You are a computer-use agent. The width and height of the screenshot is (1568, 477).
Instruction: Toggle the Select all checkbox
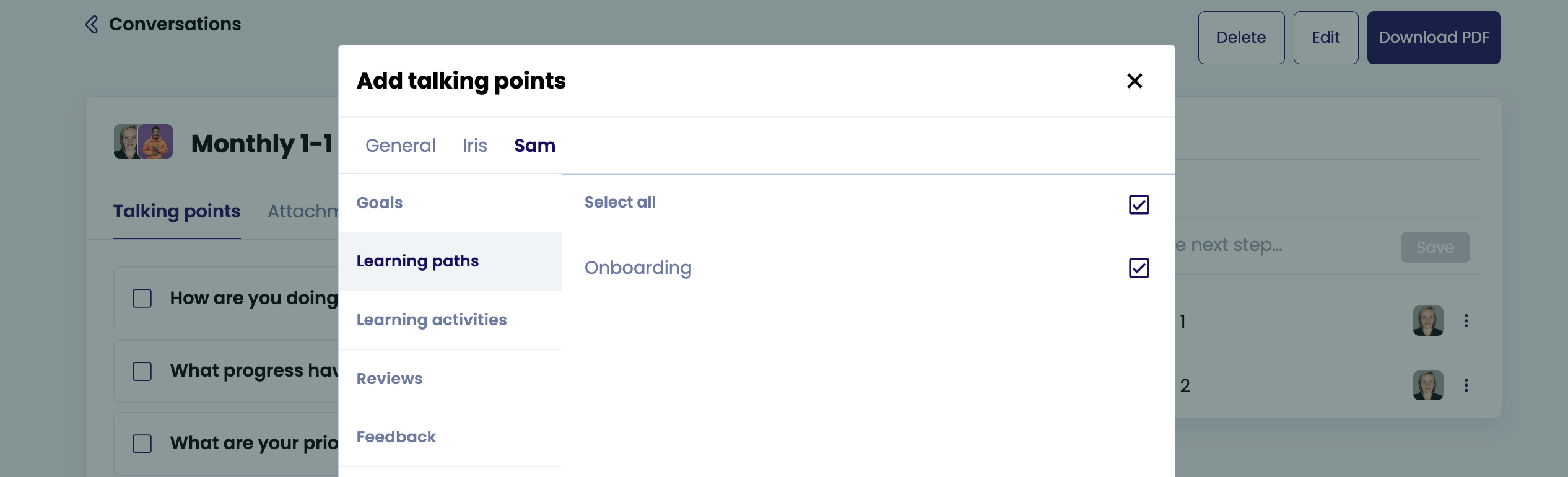[x=1138, y=204]
